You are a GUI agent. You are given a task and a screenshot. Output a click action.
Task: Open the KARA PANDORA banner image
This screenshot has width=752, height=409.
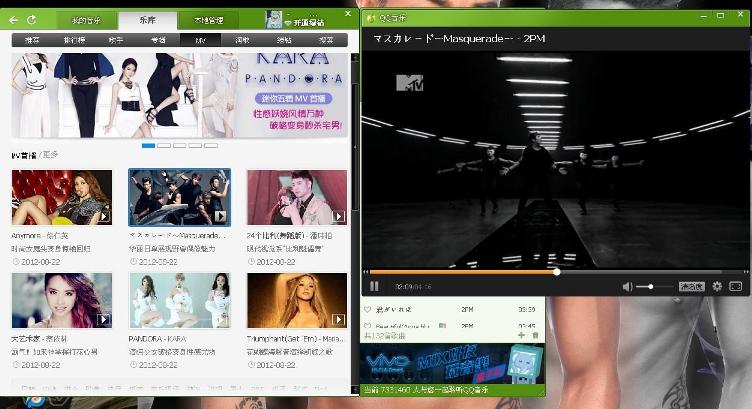[x=179, y=95]
